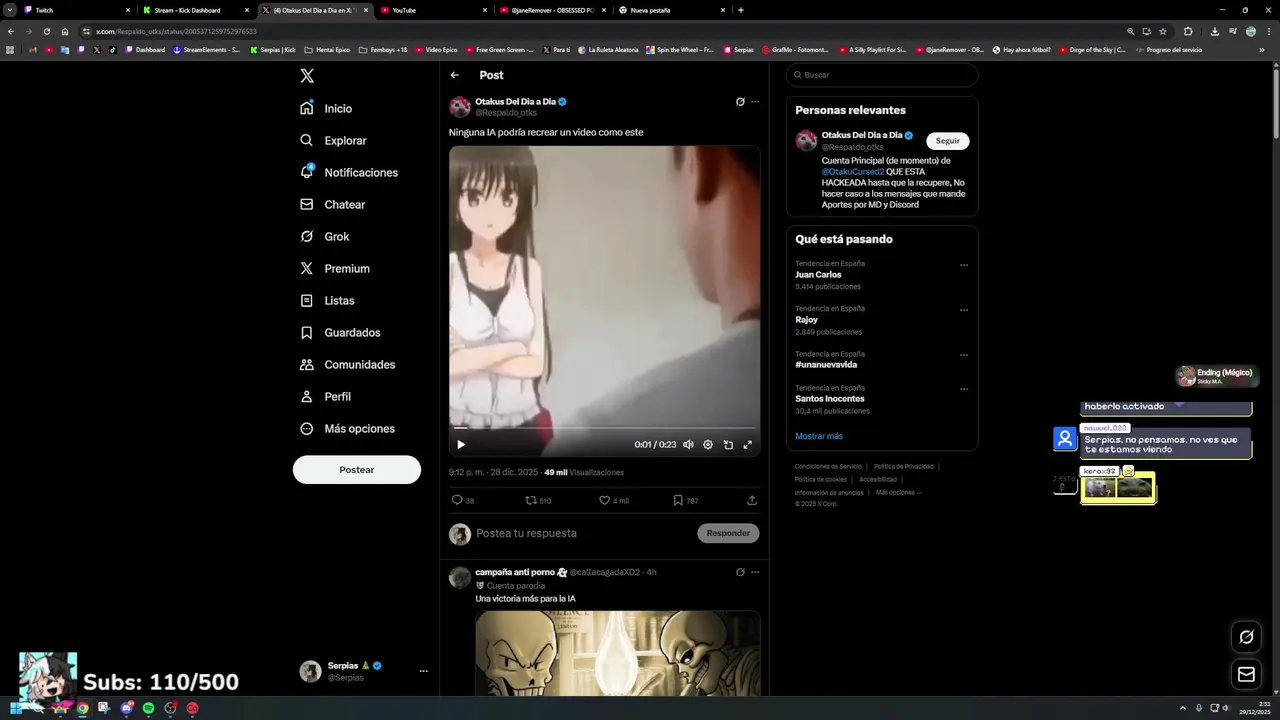The height and width of the screenshot is (720, 1280).
Task: Click the Postear button
Action: click(357, 470)
